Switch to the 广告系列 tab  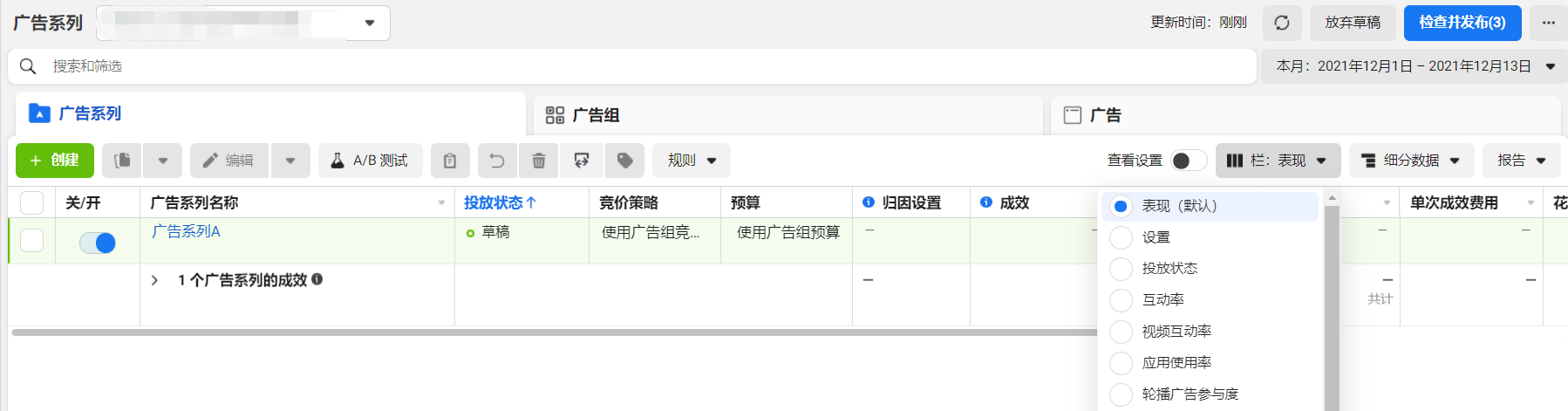coord(270,113)
